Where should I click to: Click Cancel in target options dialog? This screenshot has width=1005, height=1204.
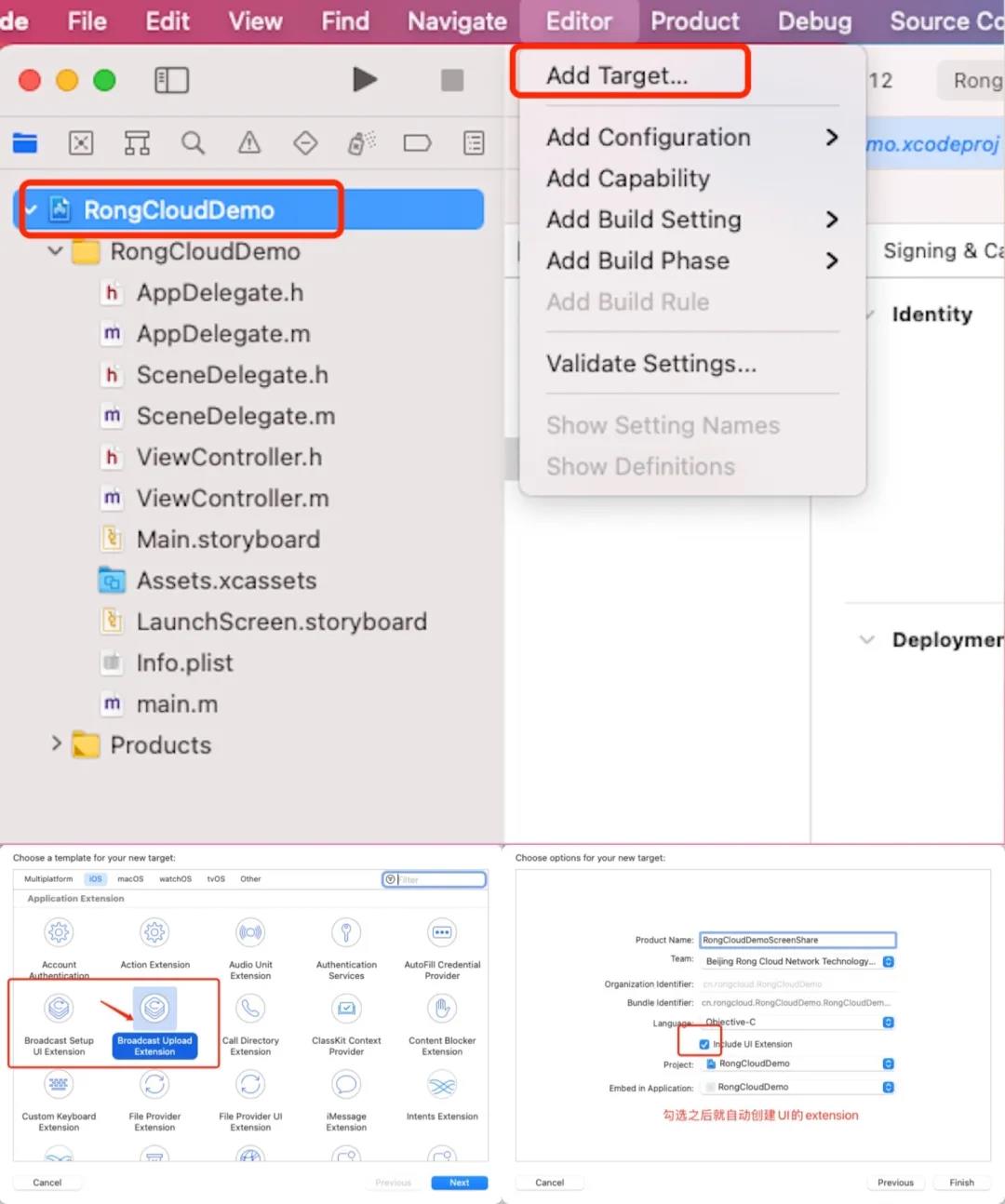549,1183
